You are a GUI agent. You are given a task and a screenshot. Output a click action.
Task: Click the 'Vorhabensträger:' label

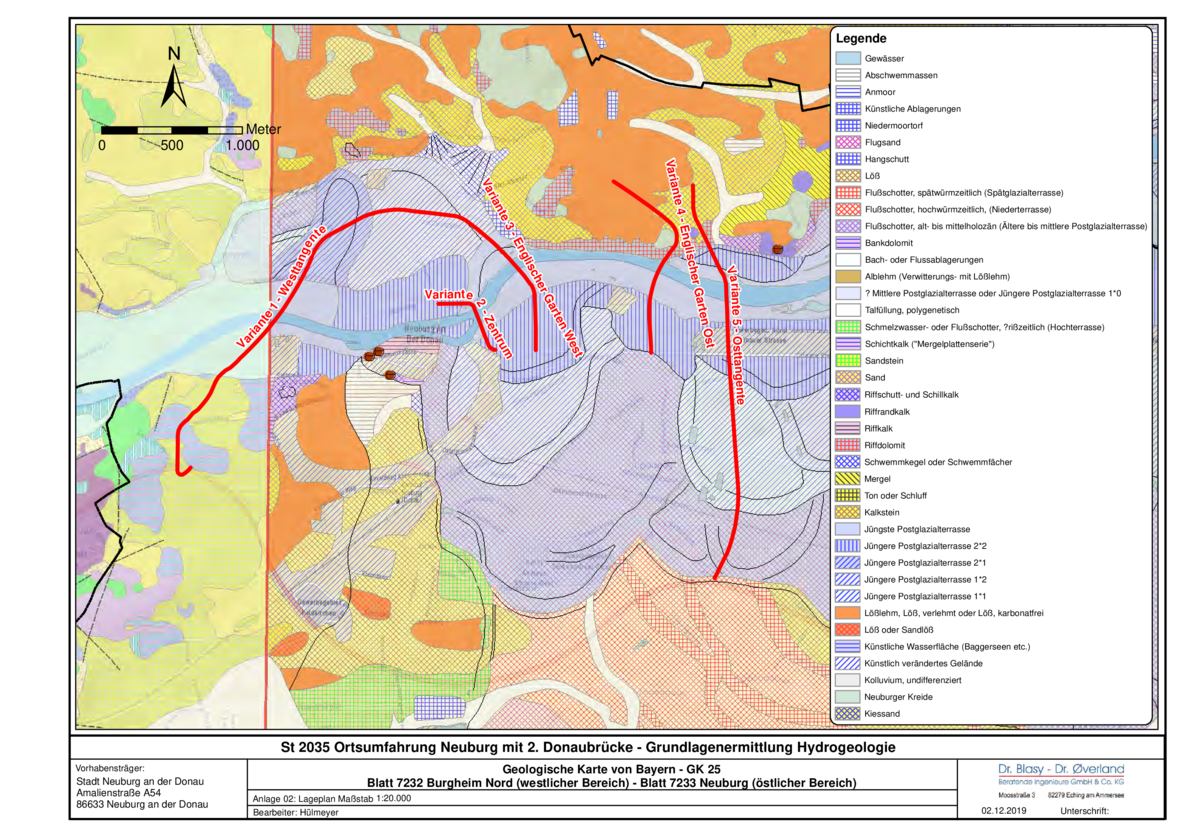[110, 769]
